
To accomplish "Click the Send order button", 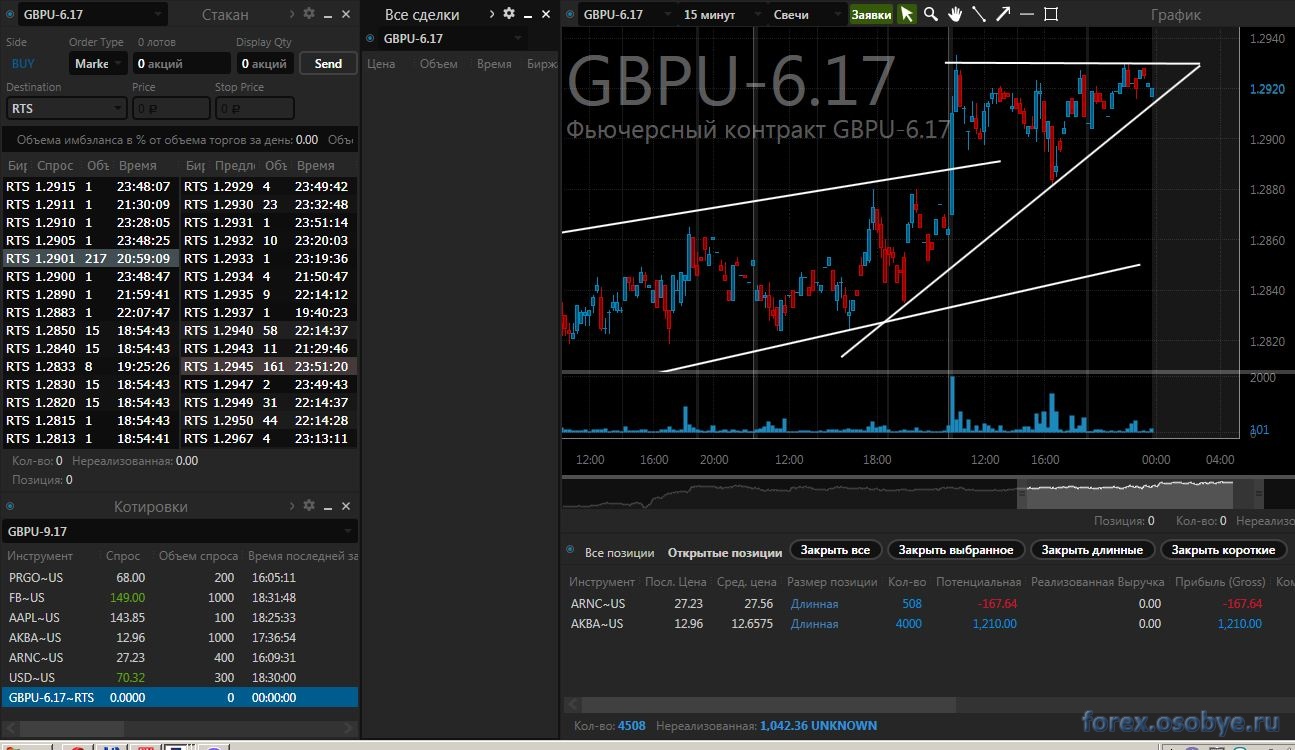I will tap(328, 63).
